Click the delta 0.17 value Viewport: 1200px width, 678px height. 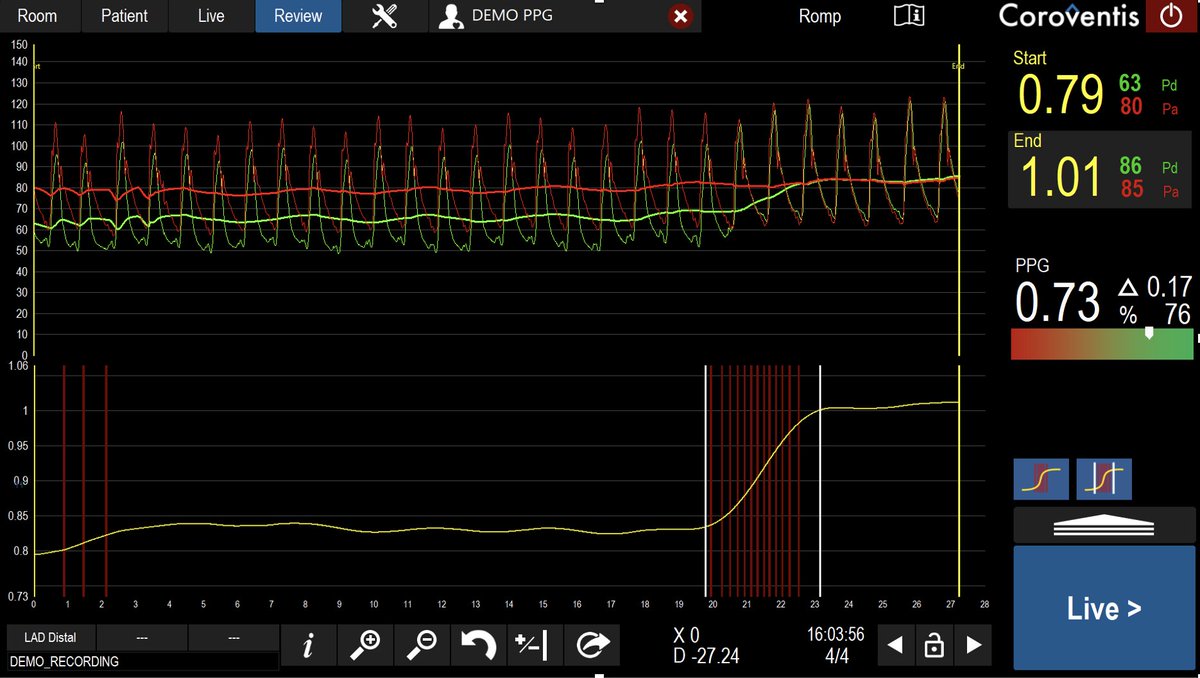pos(1167,288)
